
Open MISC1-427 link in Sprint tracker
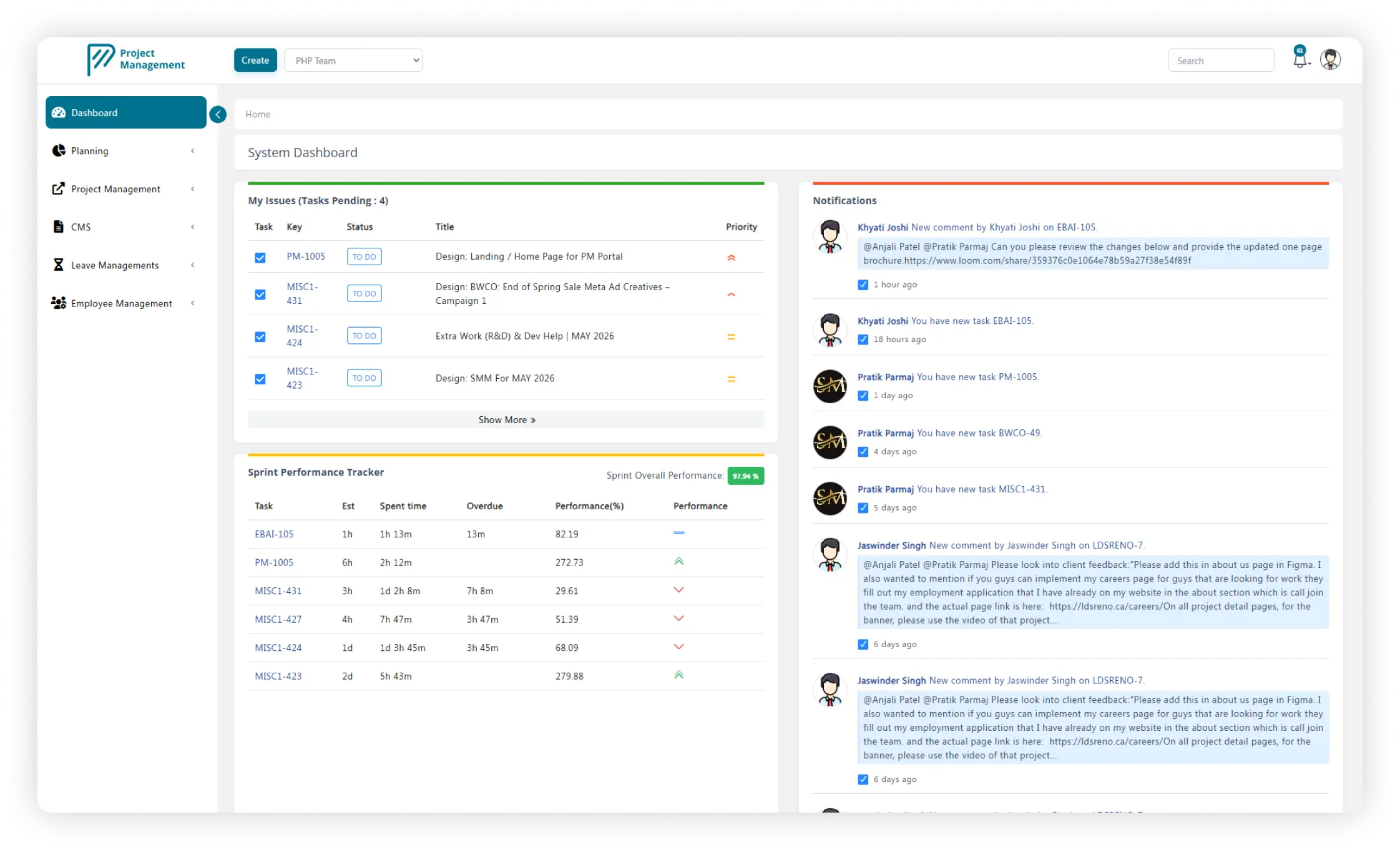[278, 619]
